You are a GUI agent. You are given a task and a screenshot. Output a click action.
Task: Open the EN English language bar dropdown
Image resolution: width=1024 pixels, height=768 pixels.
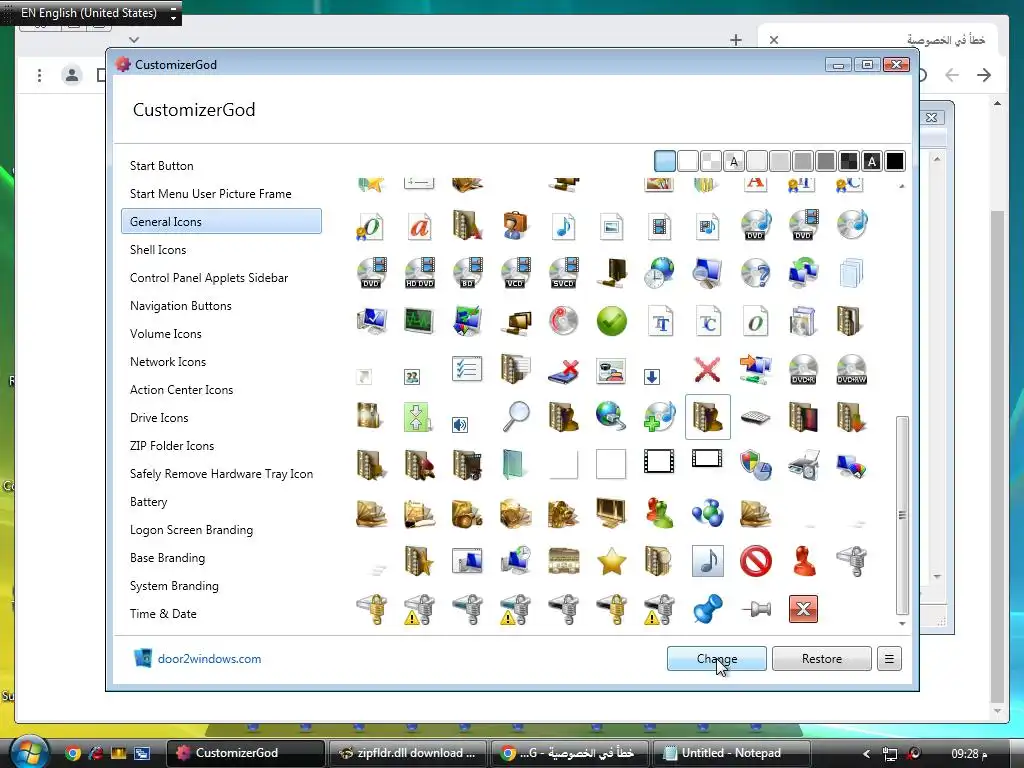[173, 13]
